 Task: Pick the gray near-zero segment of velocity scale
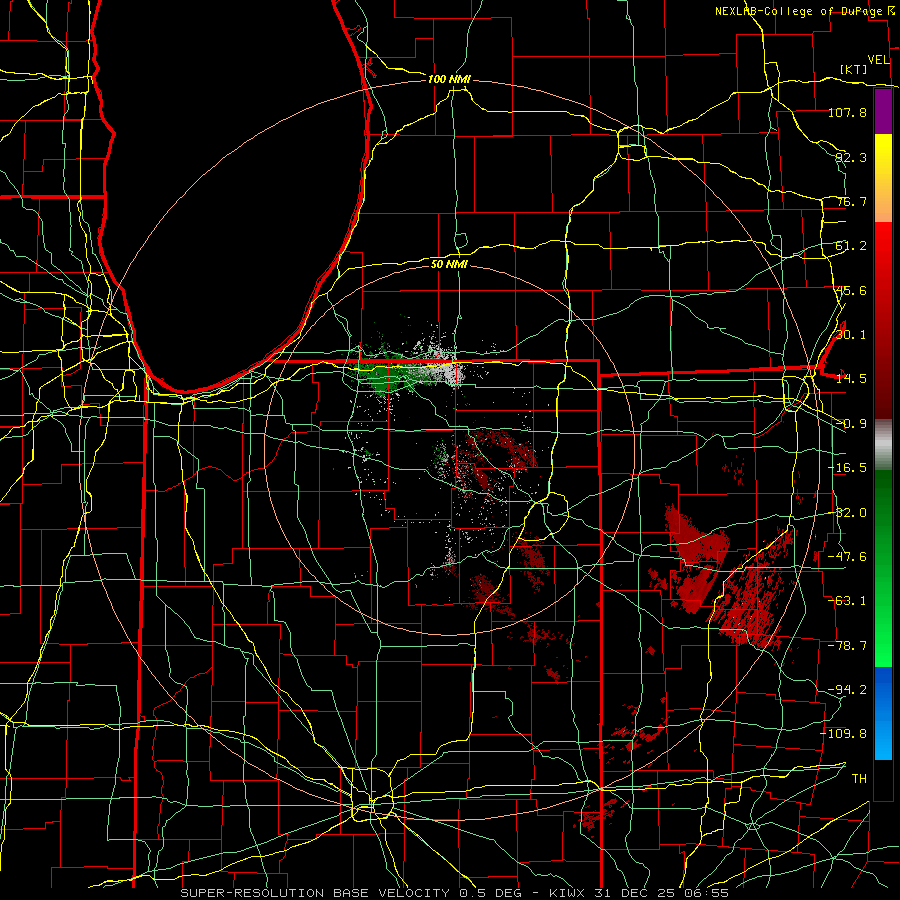883,445
